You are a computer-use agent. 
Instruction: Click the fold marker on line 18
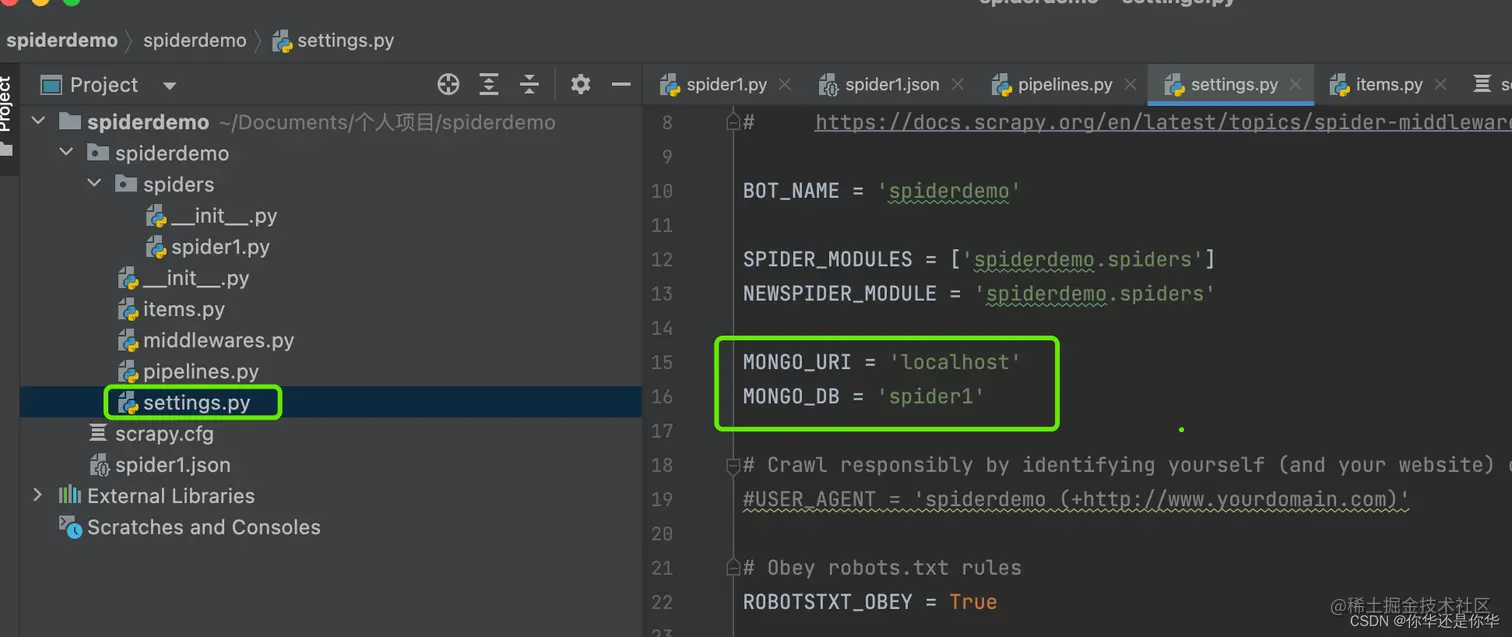click(733, 465)
